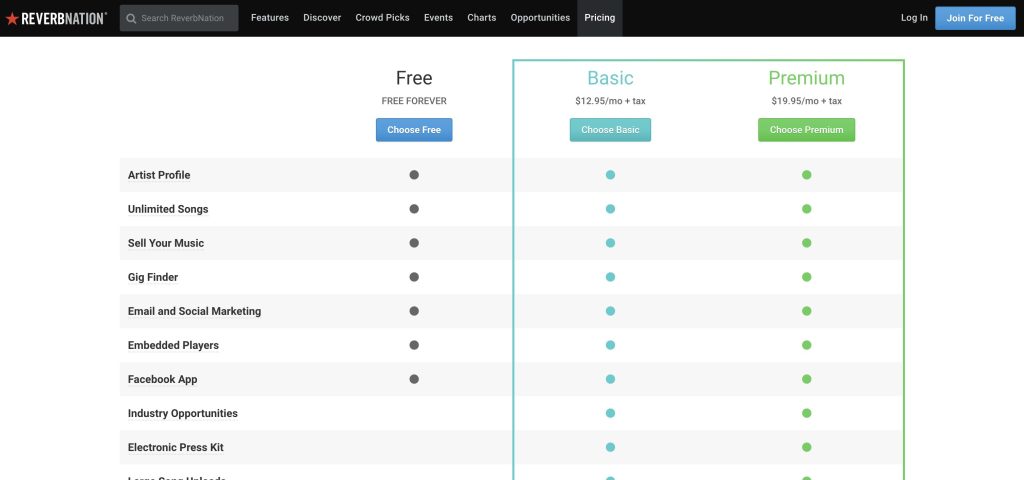The image size is (1024, 480).
Task: Open the Events page
Action: coord(438,18)
